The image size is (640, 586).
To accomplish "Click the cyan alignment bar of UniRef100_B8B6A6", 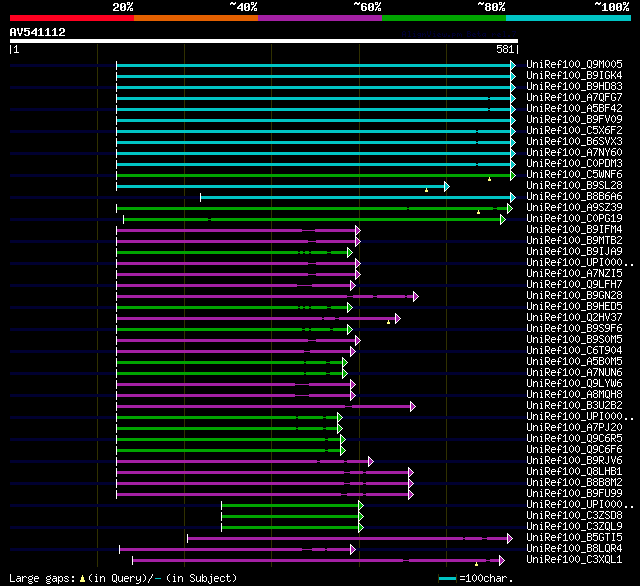I will coord(356,198).
